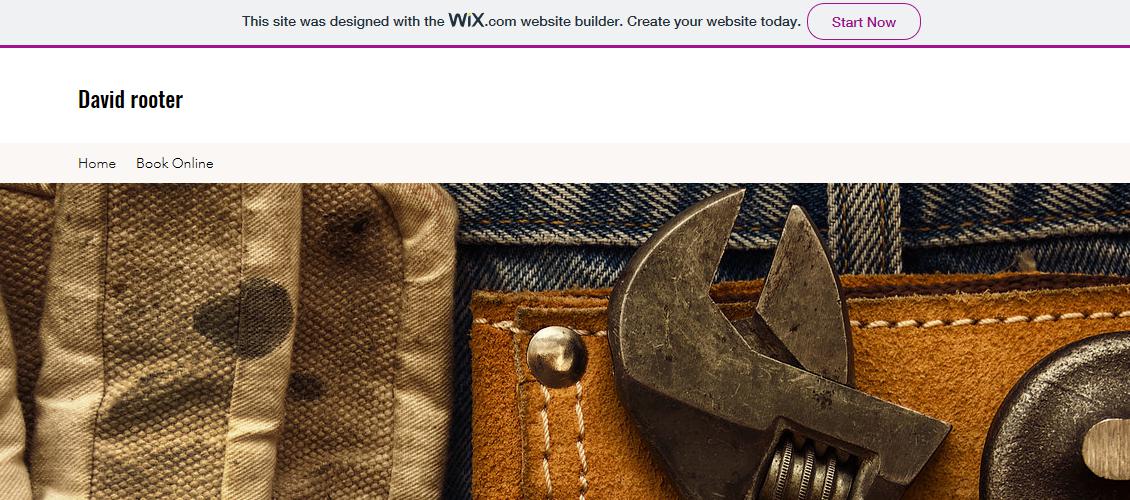Viewport: 1130px width, 500px height.
Task: Click the David rooter site title
Action: point(130,99)
